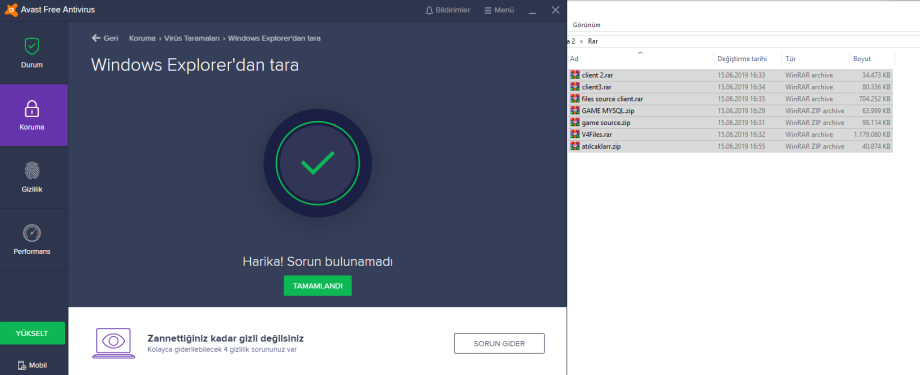Click the YÜKSELT upgrade button
Screen dimensions: 920x375
click(x=32, y=333)
